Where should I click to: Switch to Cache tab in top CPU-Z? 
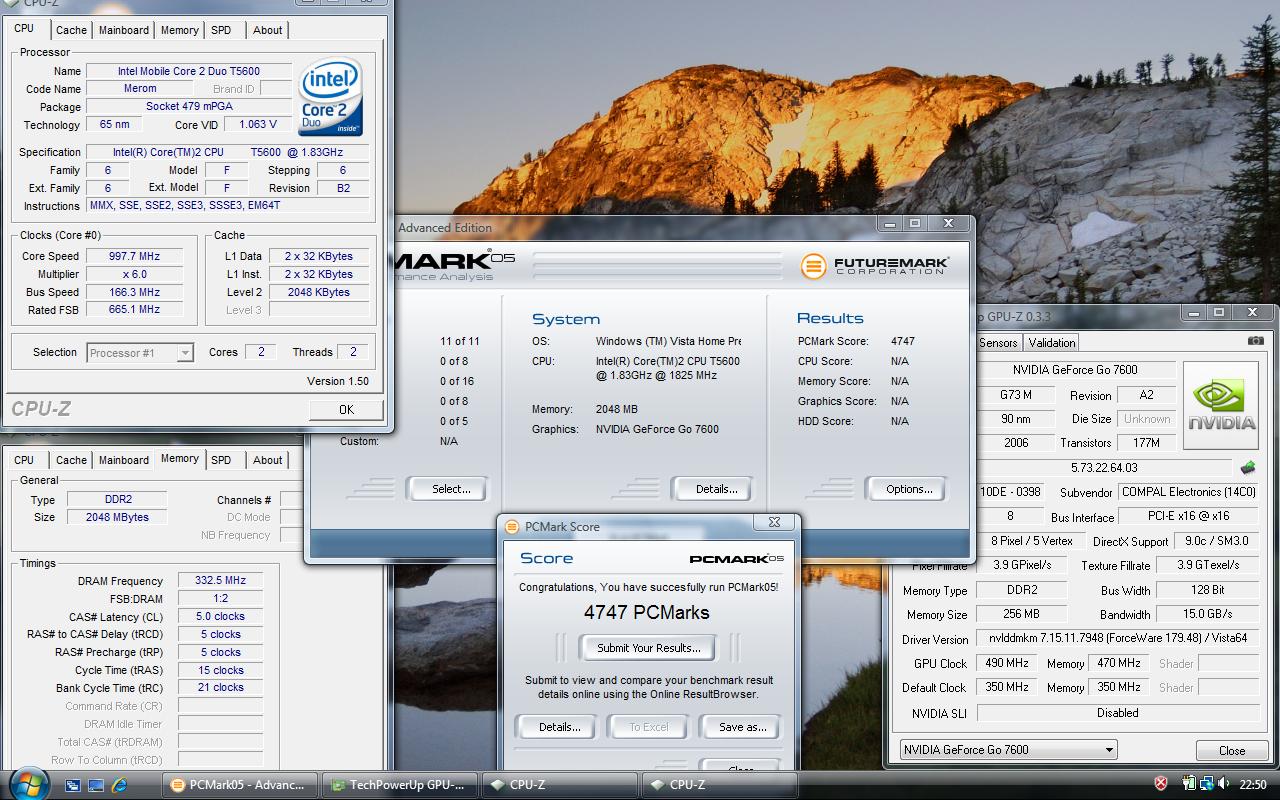click(71, 30)
